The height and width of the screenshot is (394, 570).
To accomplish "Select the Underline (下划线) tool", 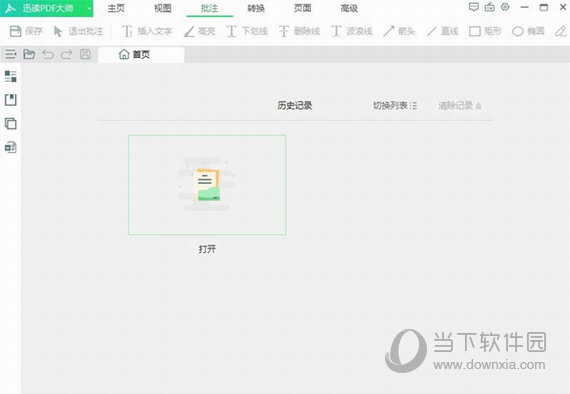I will coord(247,32).
